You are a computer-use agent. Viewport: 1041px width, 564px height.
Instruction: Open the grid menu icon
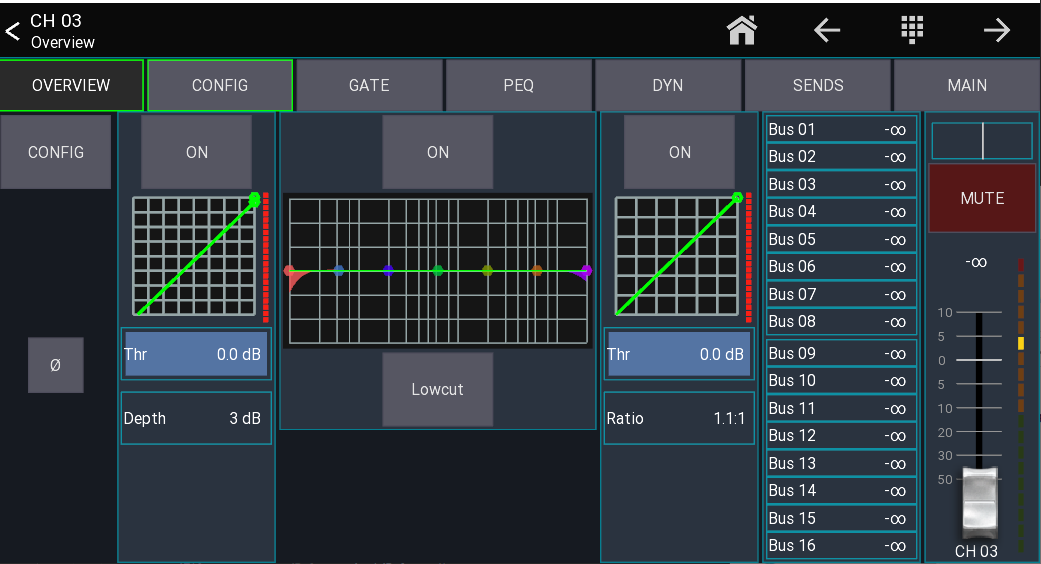pyautogui.click(x=912, y=31)
